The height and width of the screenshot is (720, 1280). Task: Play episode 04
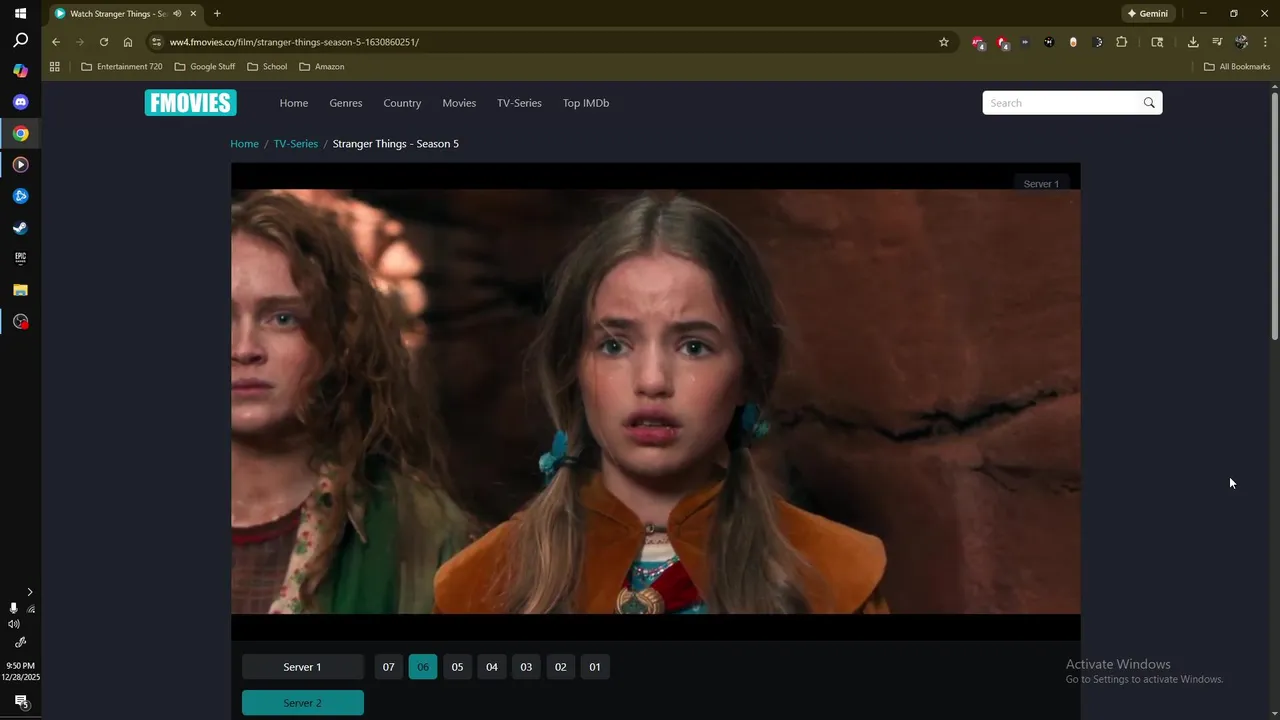pyautogui.click(x=492, y=667)
